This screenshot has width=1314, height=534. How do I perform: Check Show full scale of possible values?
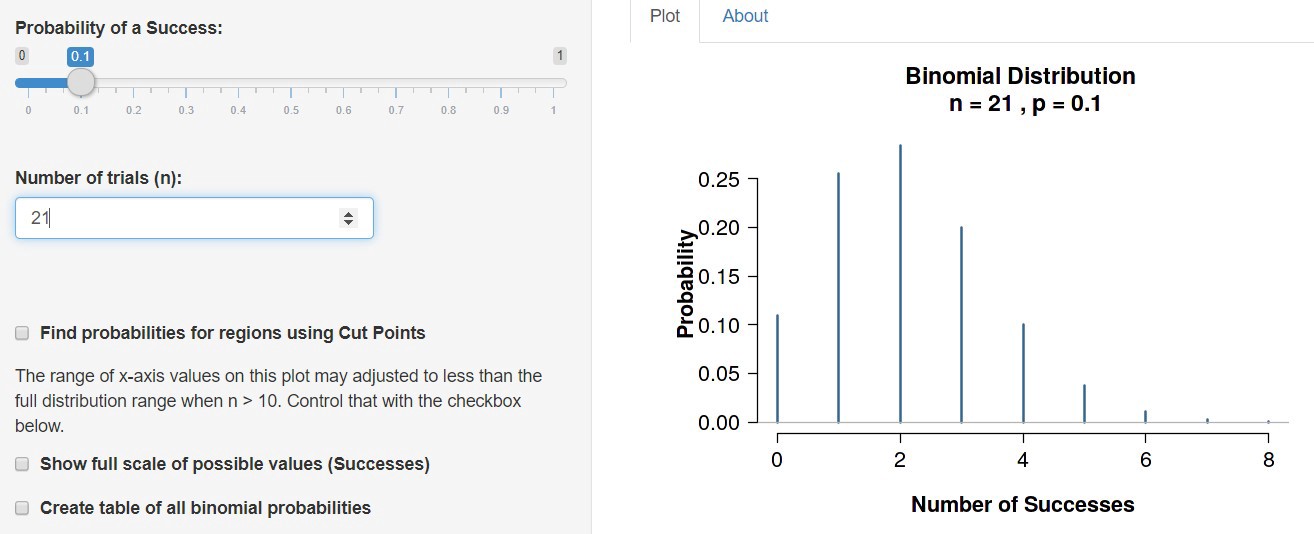point(22,464)
